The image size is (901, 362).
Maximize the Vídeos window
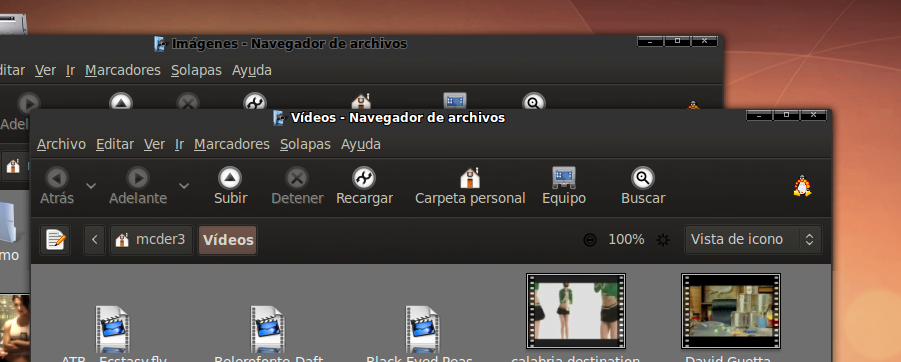[x=786, y=115]
